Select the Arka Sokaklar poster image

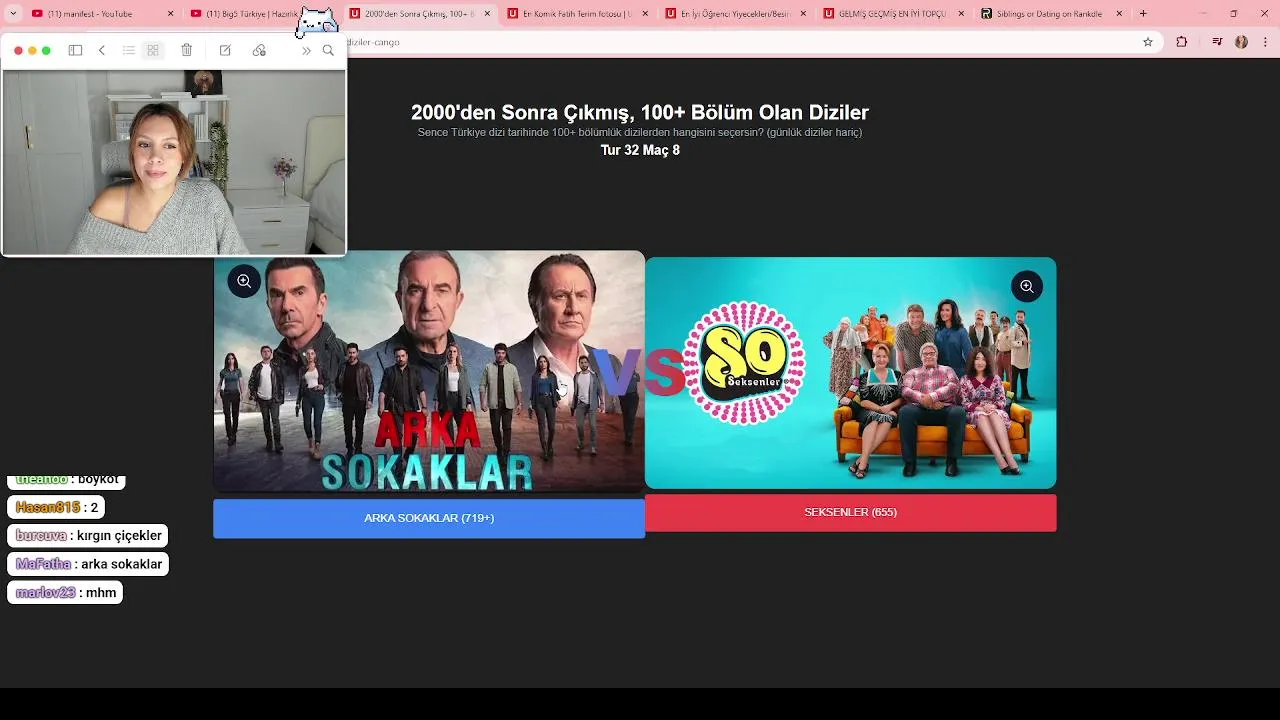click(x=429, y=372)
